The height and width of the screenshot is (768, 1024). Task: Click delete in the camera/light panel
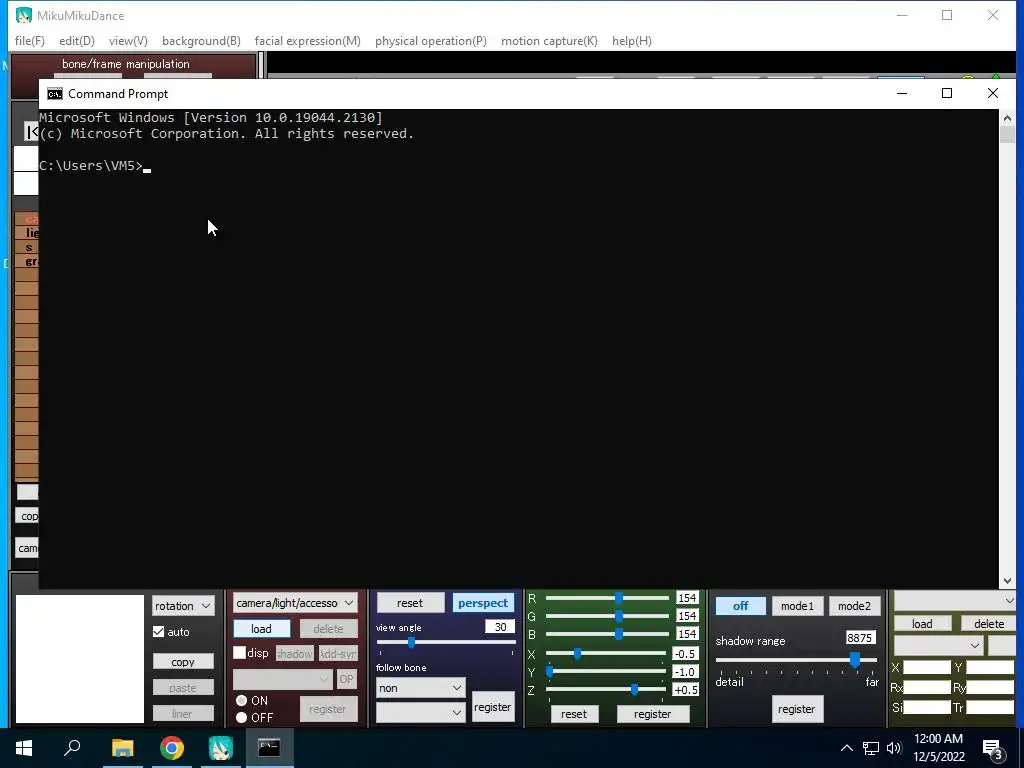(328, 628)
